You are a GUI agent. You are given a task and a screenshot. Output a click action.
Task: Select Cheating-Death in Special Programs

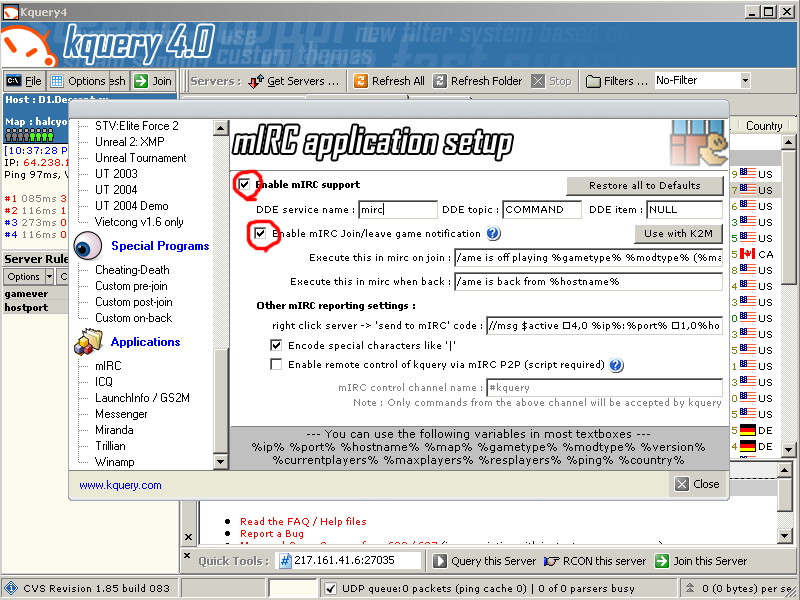pos(132,269)
